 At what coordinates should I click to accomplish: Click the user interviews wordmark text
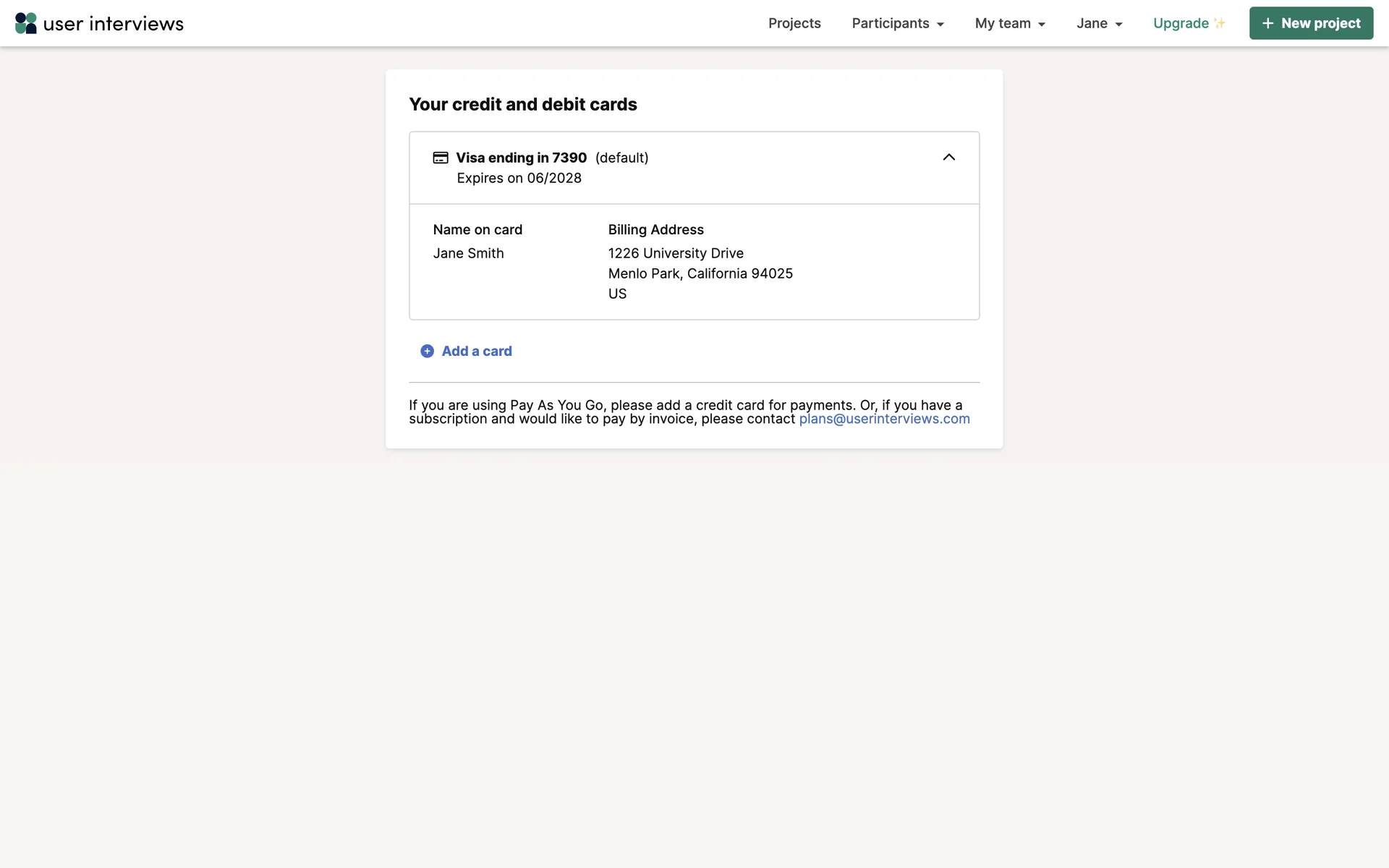[114, 24]
